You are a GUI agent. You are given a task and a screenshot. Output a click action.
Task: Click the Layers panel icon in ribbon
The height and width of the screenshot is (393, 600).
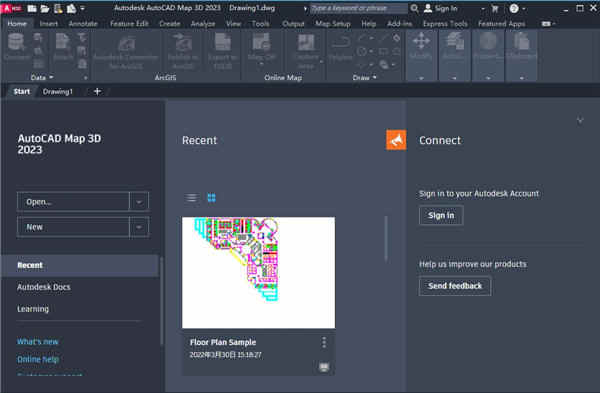454,41
